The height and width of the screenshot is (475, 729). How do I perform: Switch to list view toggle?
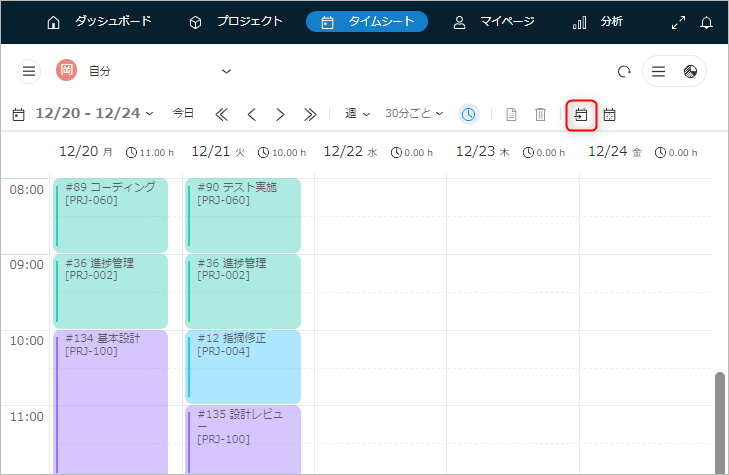(x=658, y=71)
